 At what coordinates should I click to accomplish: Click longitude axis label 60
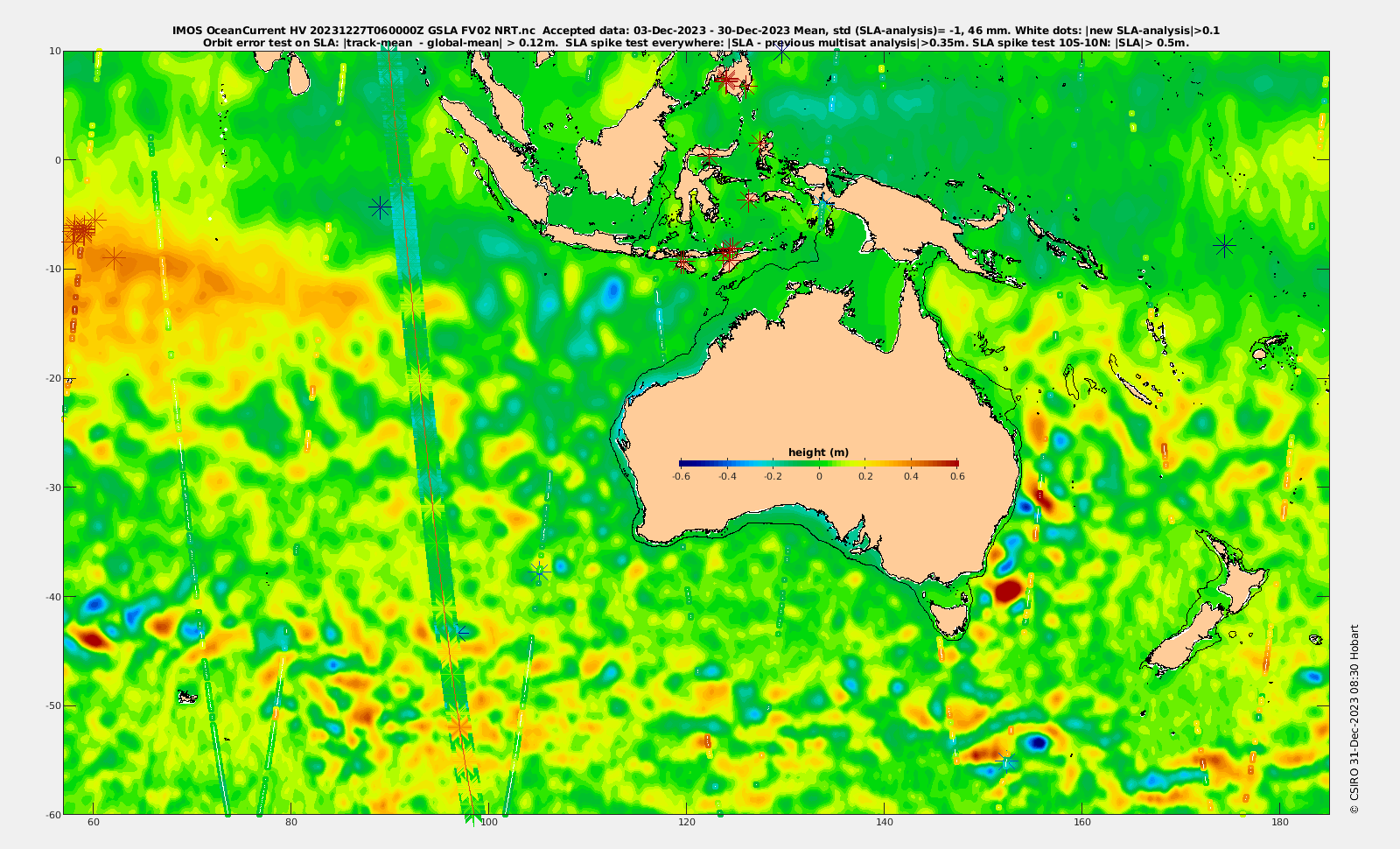tap(94, 823)
